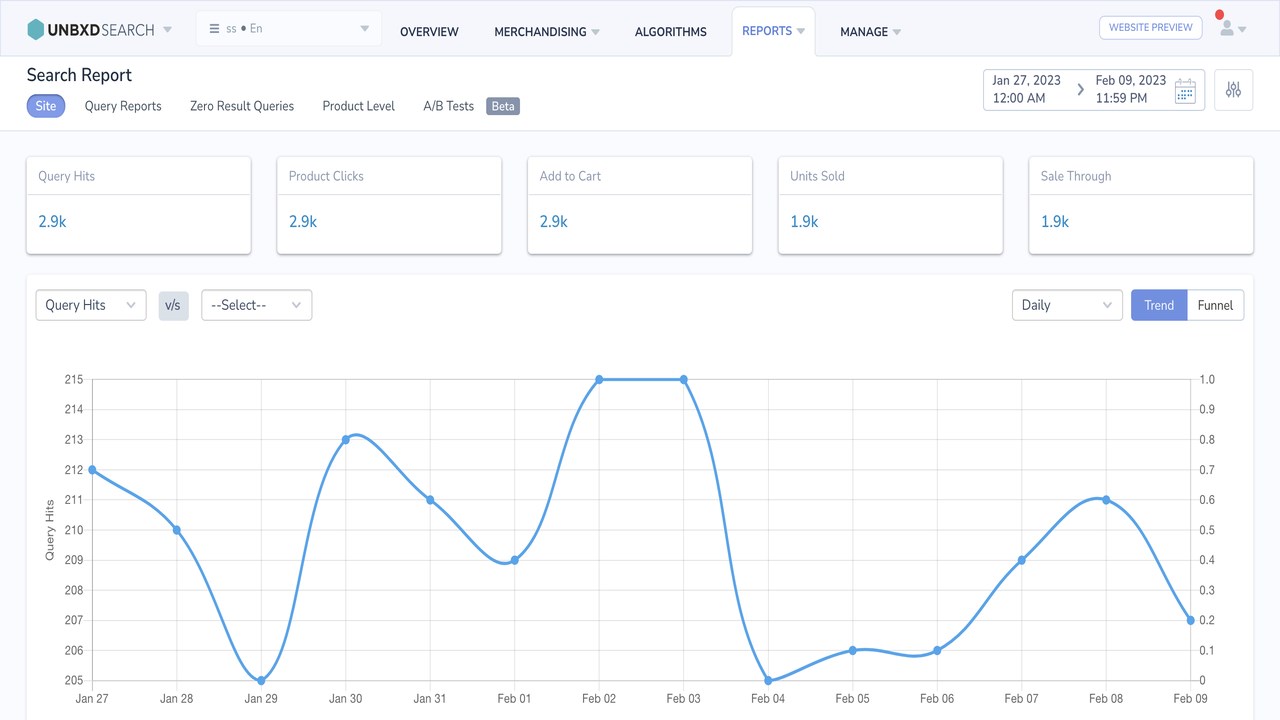Open the Daily interval dropdown
The width and height of the screenshot is (1280, 720).
1067,305
